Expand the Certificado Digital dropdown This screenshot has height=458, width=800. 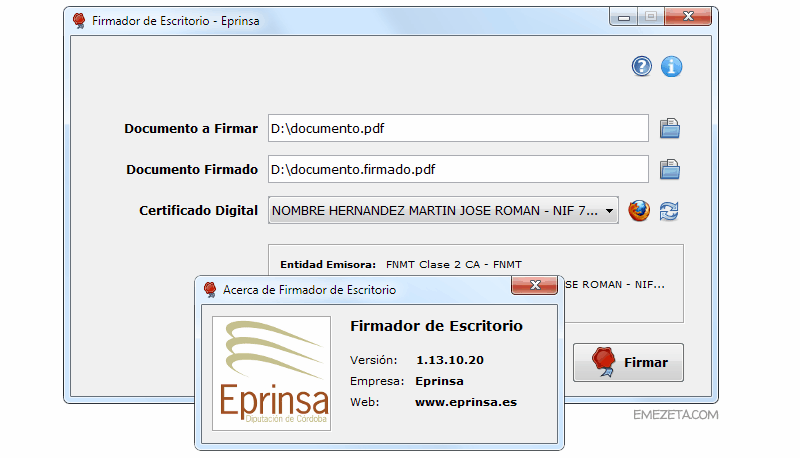point(609,211)
